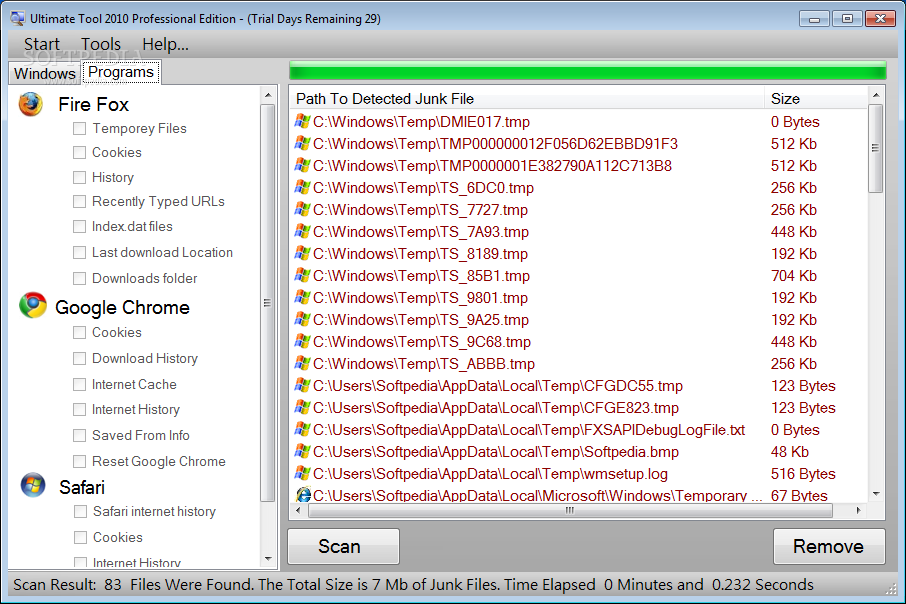Click the icon beside TS_7A93.tmp
Screen dimensions: 906x604
click(x=303, y=231)
